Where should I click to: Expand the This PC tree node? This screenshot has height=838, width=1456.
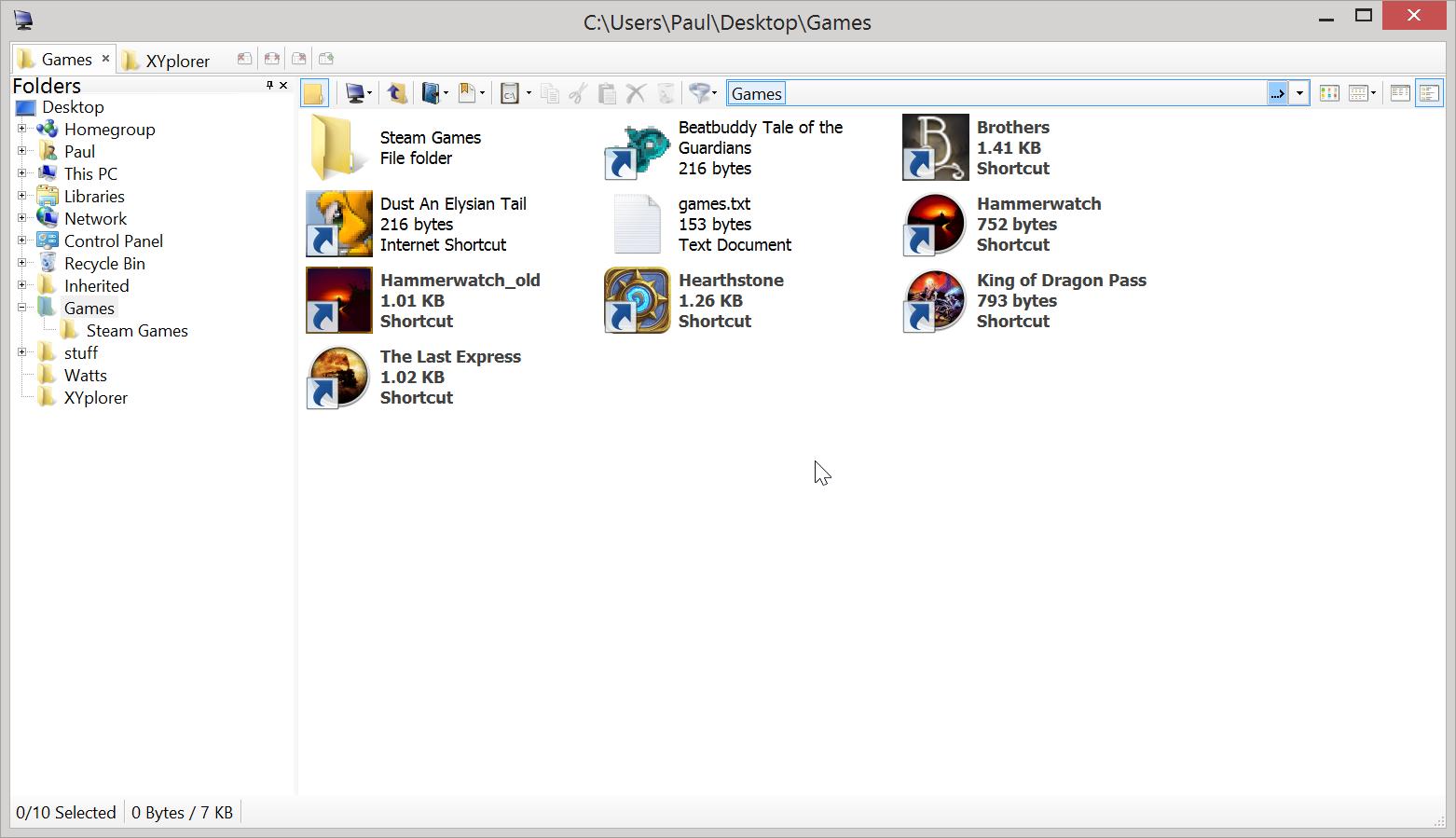click(22, 173)
